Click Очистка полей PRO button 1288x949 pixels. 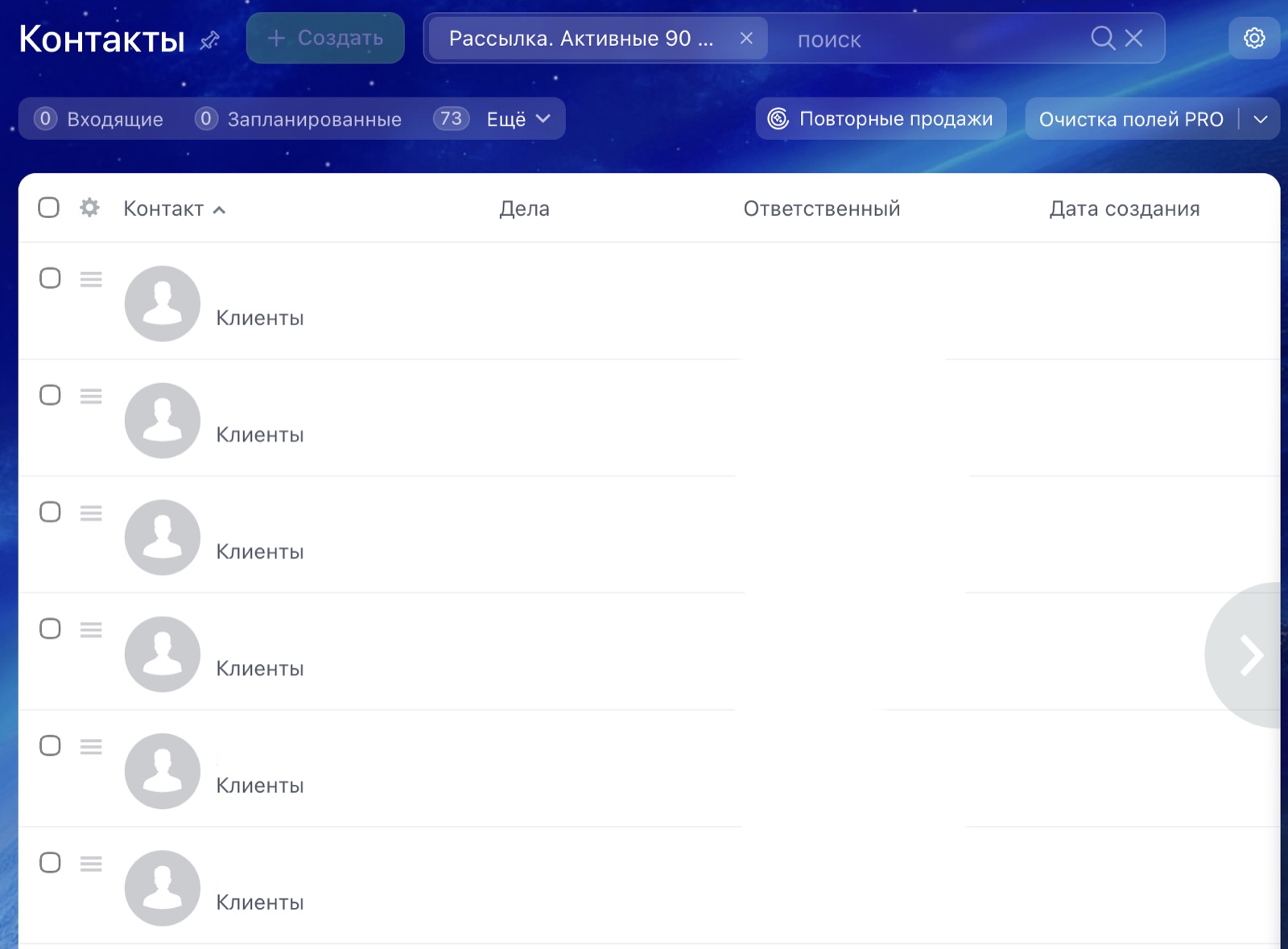pyautogui.click(x=1131, y=119)
